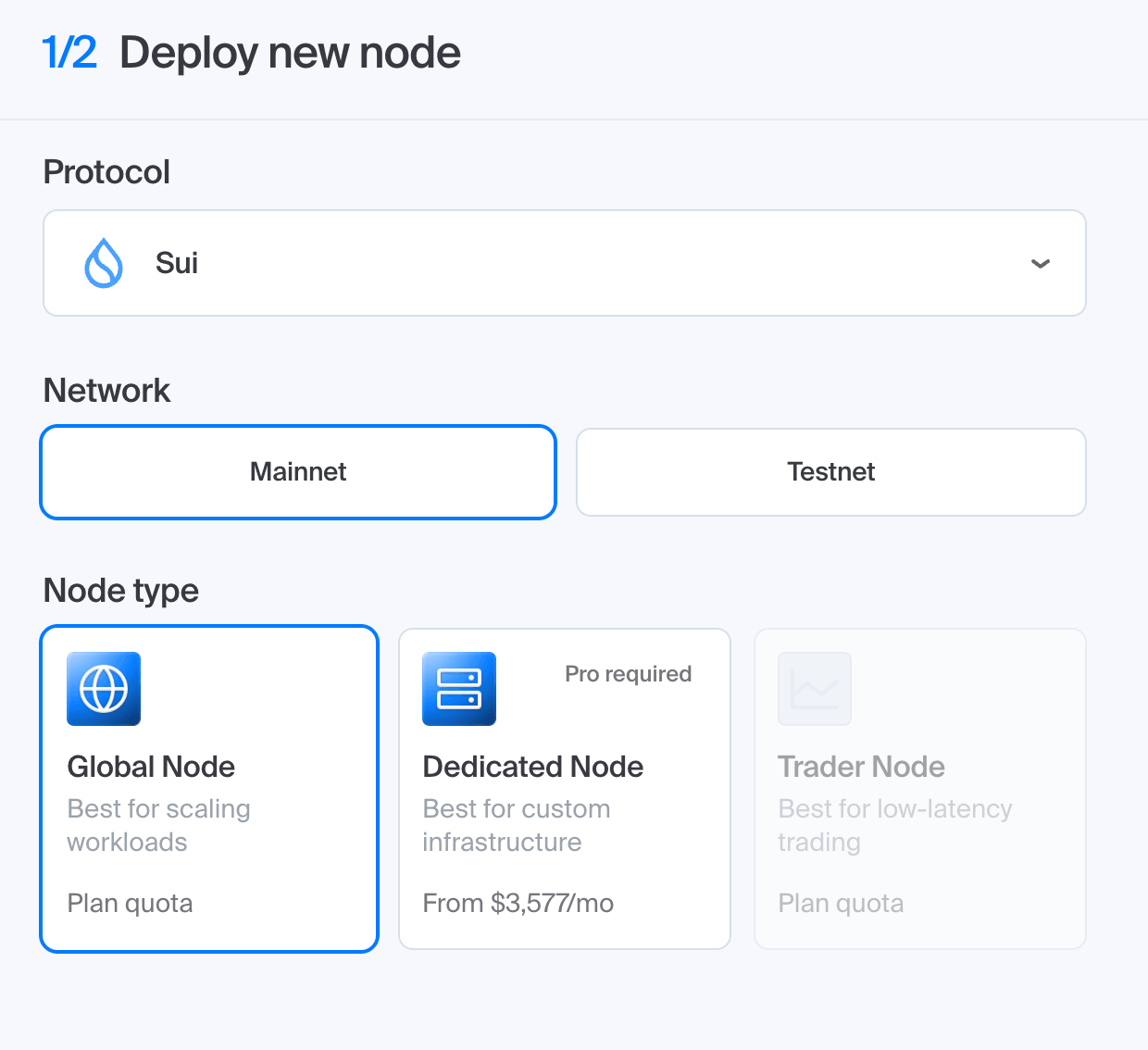This screenshot has width=1148, height=1050.
Task: Click the "Network" section label
Action: point(106,391)
